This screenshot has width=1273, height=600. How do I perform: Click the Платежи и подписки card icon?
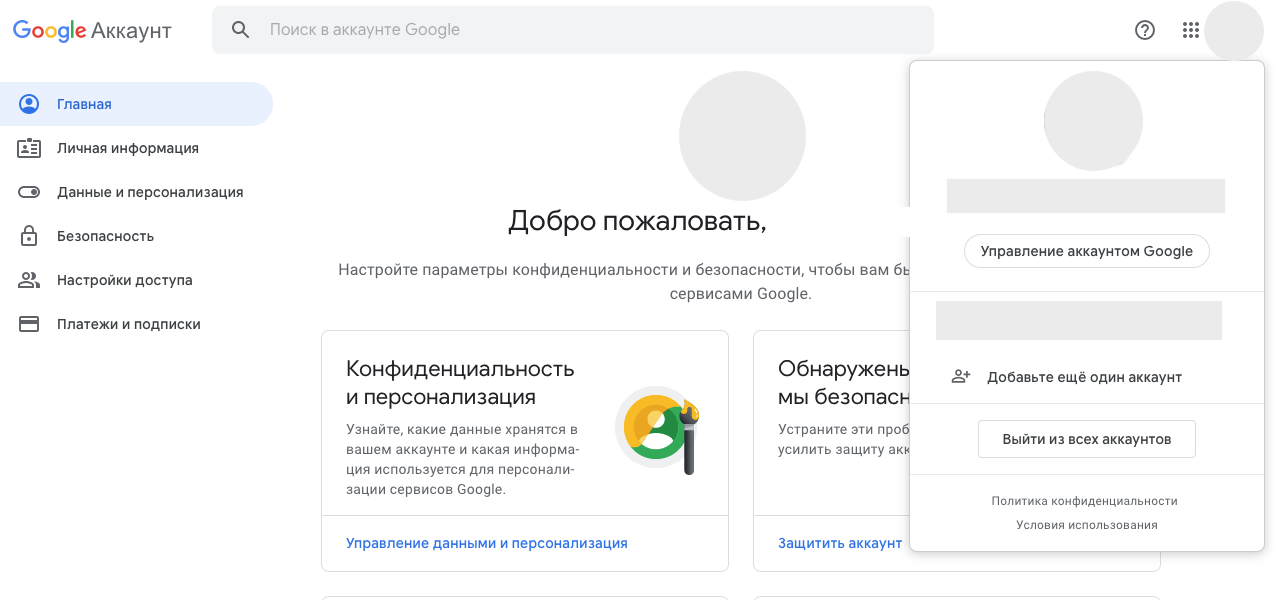tap(29, 324)
